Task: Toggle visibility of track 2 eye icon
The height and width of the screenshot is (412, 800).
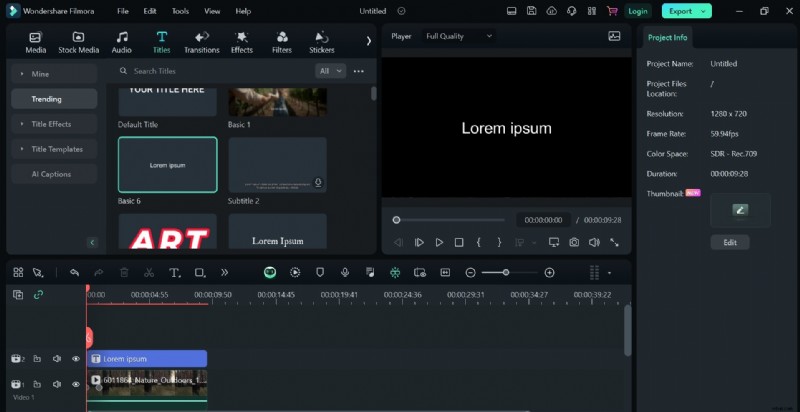Action: pos(76,359)
